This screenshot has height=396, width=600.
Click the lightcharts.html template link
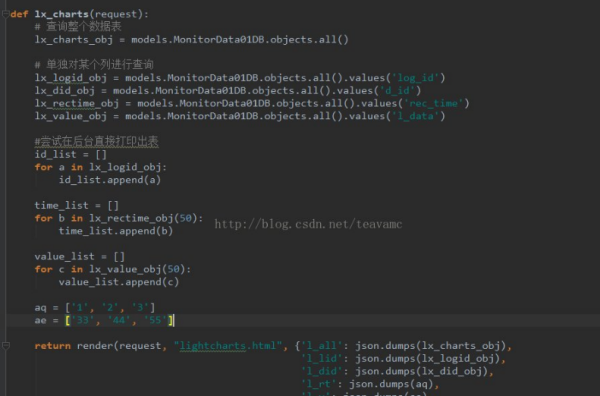(x=228, y=346)
